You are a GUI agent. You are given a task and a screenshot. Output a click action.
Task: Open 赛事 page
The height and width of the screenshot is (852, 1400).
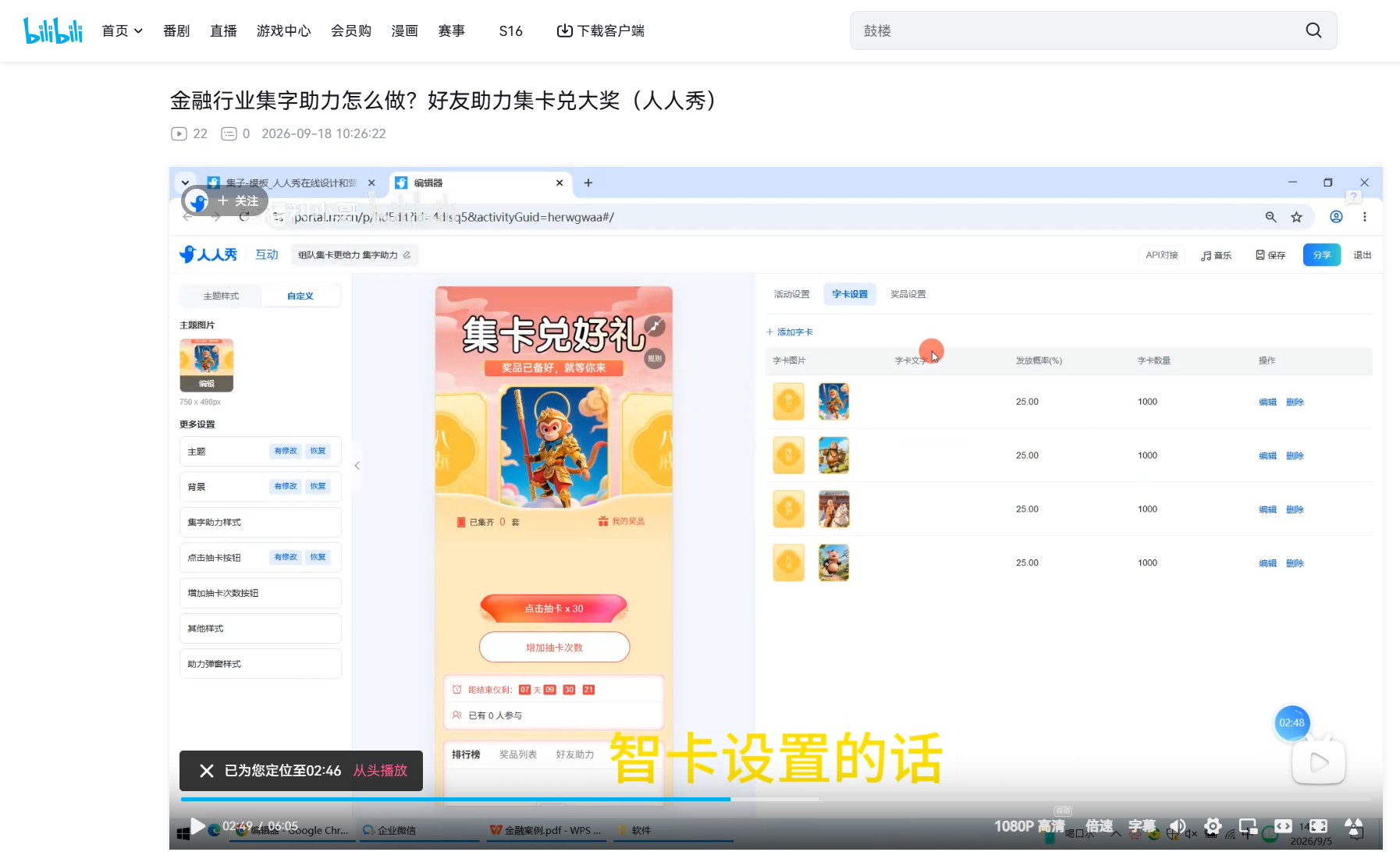click(x=451, y=30)
